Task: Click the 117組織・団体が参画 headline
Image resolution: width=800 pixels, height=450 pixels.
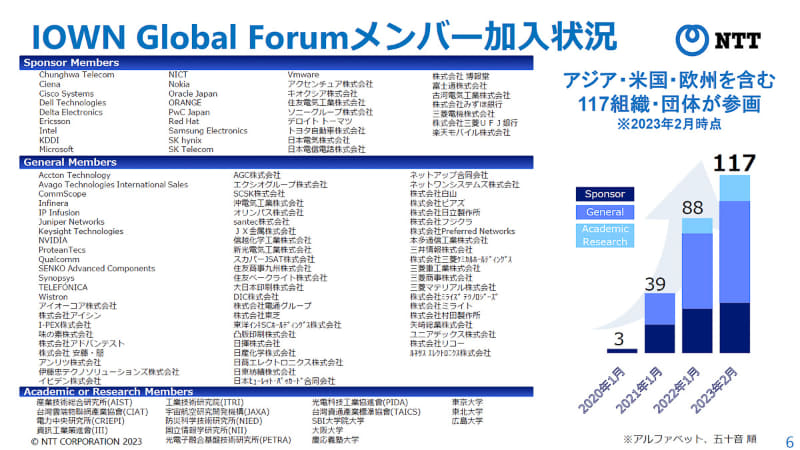Action: [x=669, y=104]
